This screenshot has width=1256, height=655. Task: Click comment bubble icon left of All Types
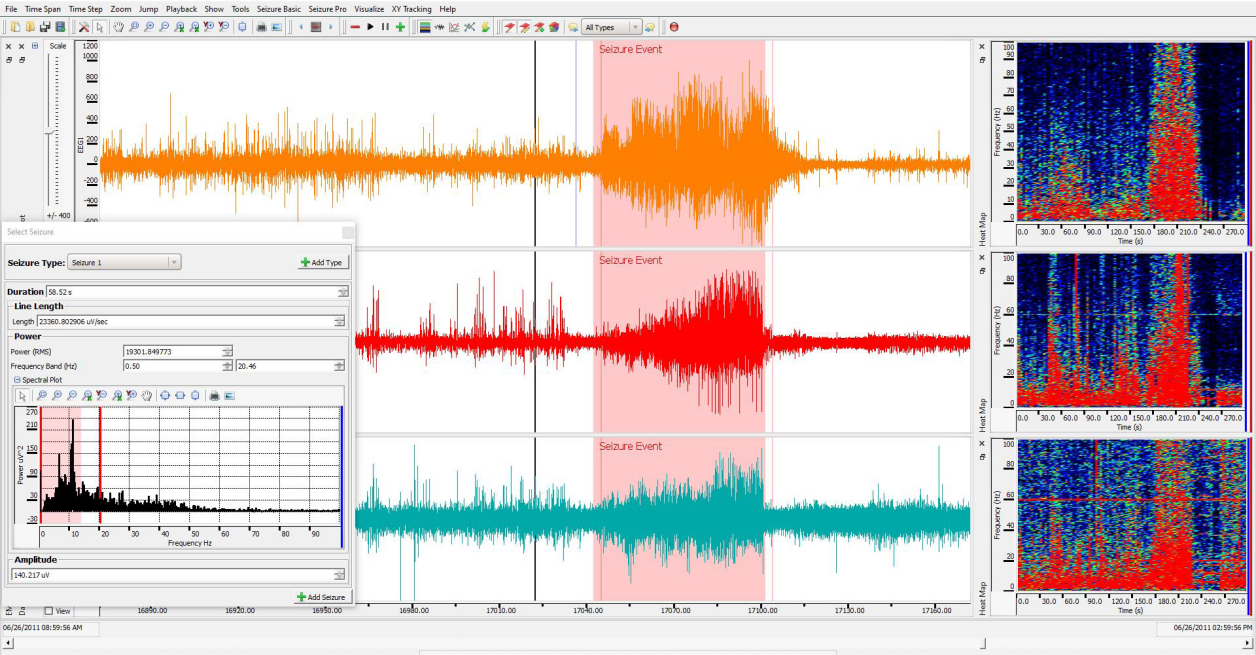(x=572, y=27)
